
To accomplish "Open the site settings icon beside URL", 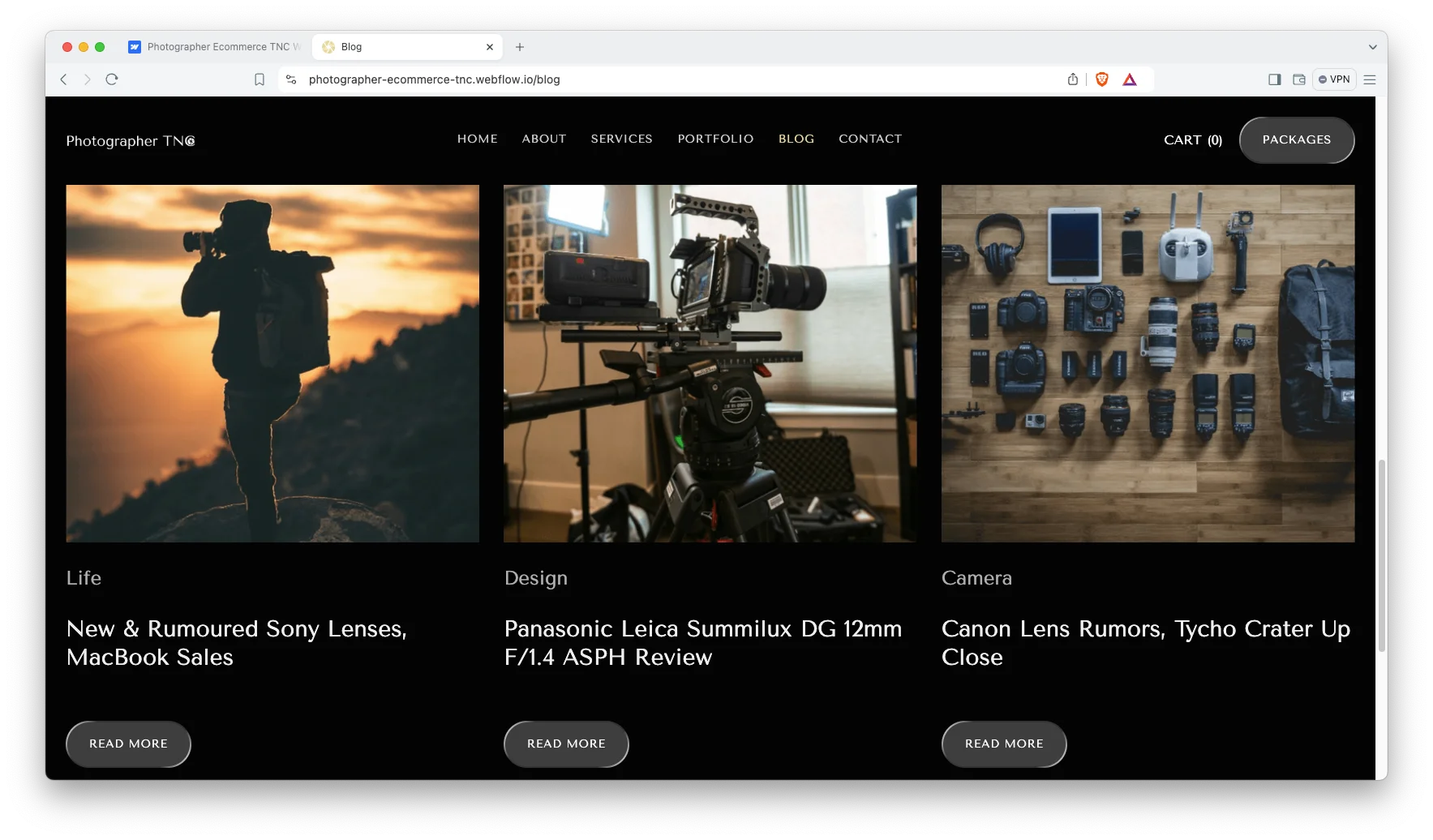I will point(291,79).
